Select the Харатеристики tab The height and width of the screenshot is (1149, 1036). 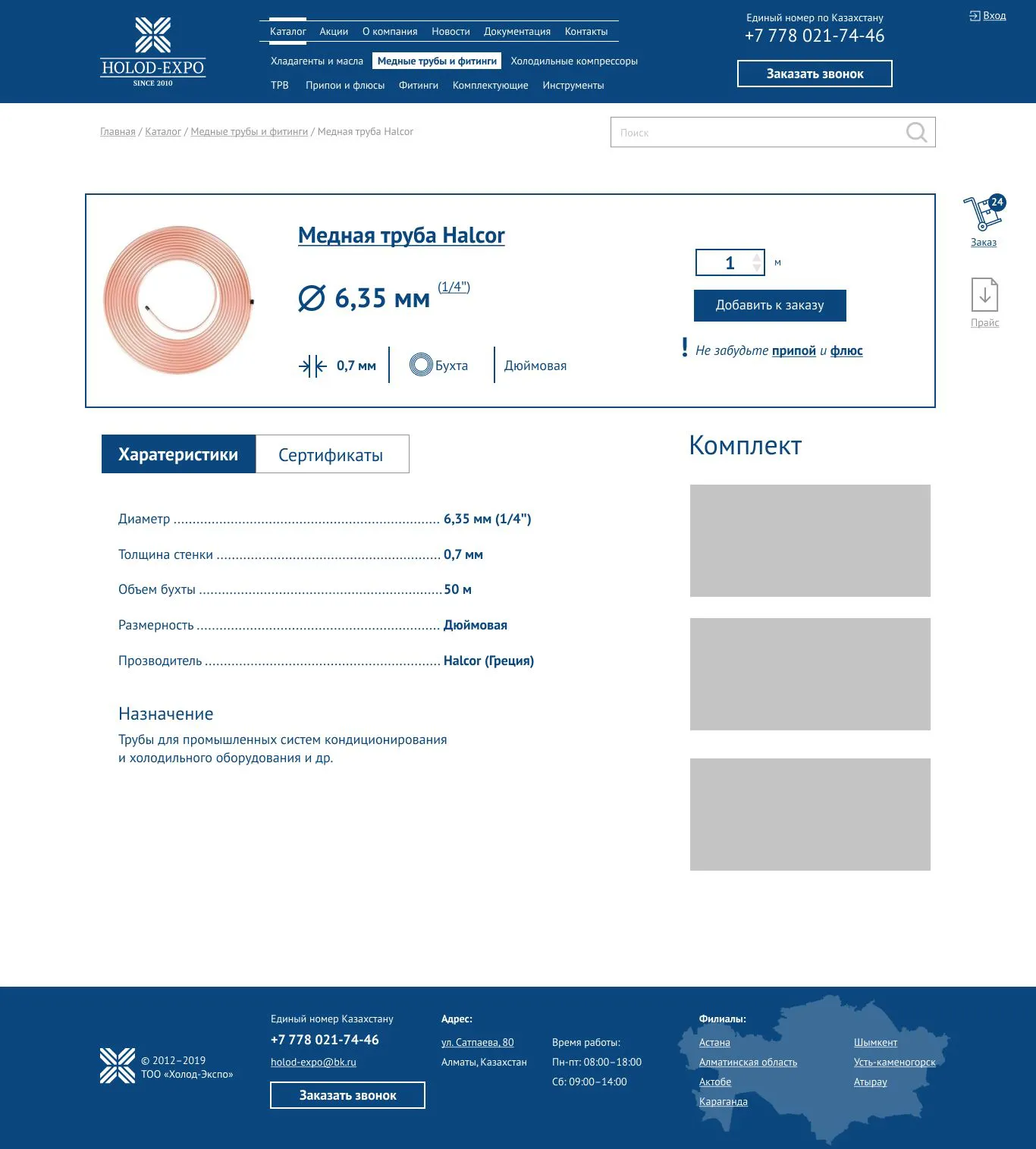[178, 454]
